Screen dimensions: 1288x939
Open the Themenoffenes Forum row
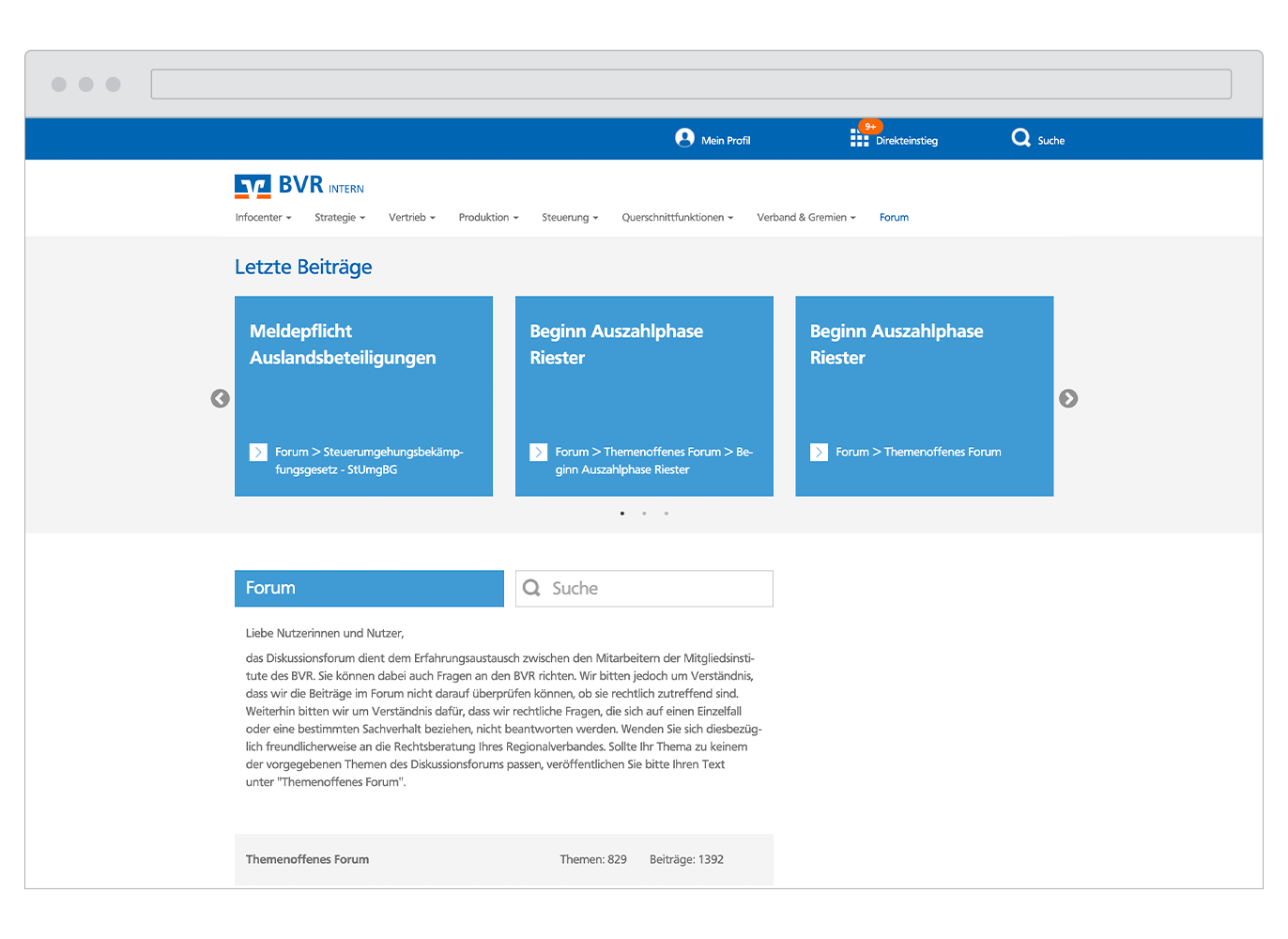pos(308,859)
